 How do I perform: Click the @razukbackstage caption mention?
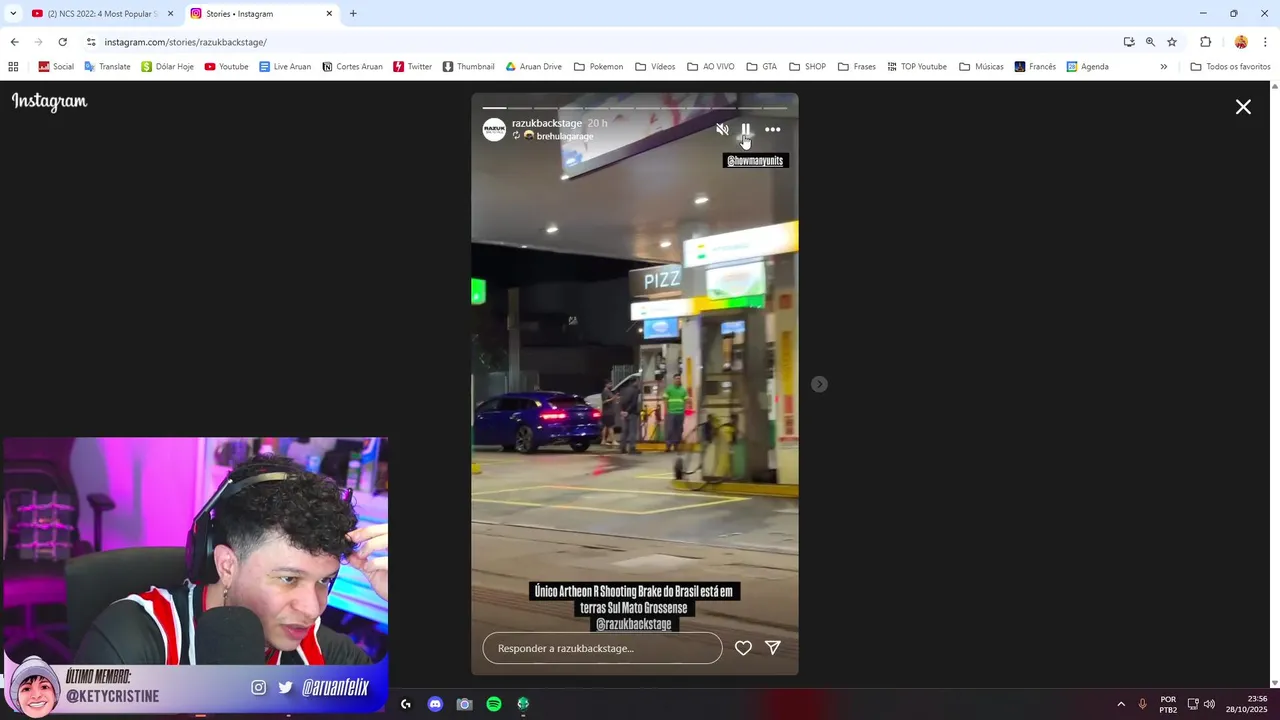click(x=634, y=624)
